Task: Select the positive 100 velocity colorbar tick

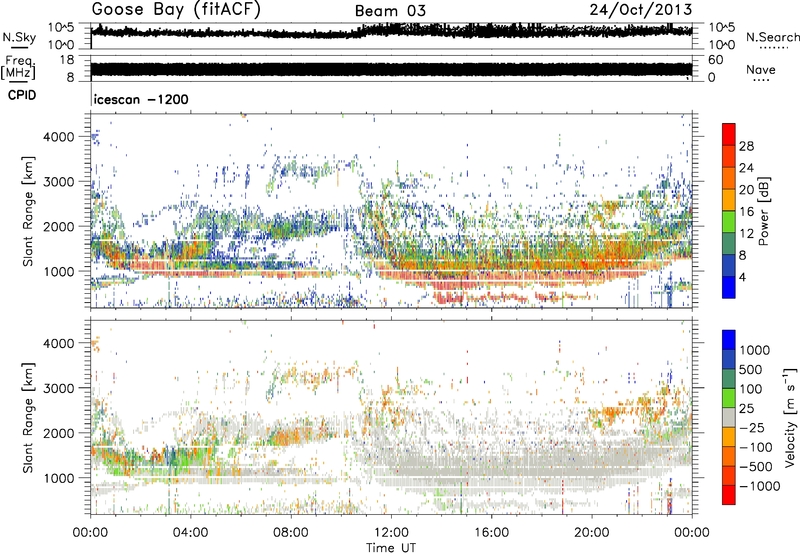Action: [x=751, y=389]
